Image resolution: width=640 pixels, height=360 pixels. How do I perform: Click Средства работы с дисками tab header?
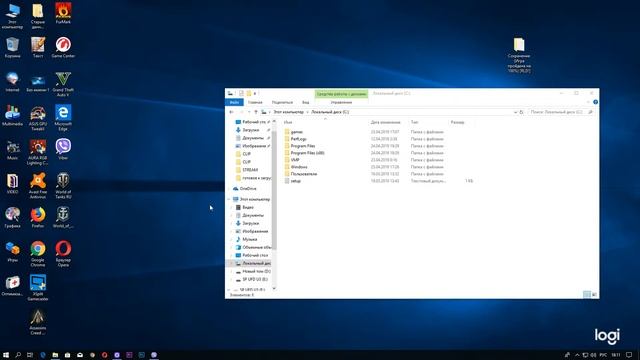[x=341, y=94]
